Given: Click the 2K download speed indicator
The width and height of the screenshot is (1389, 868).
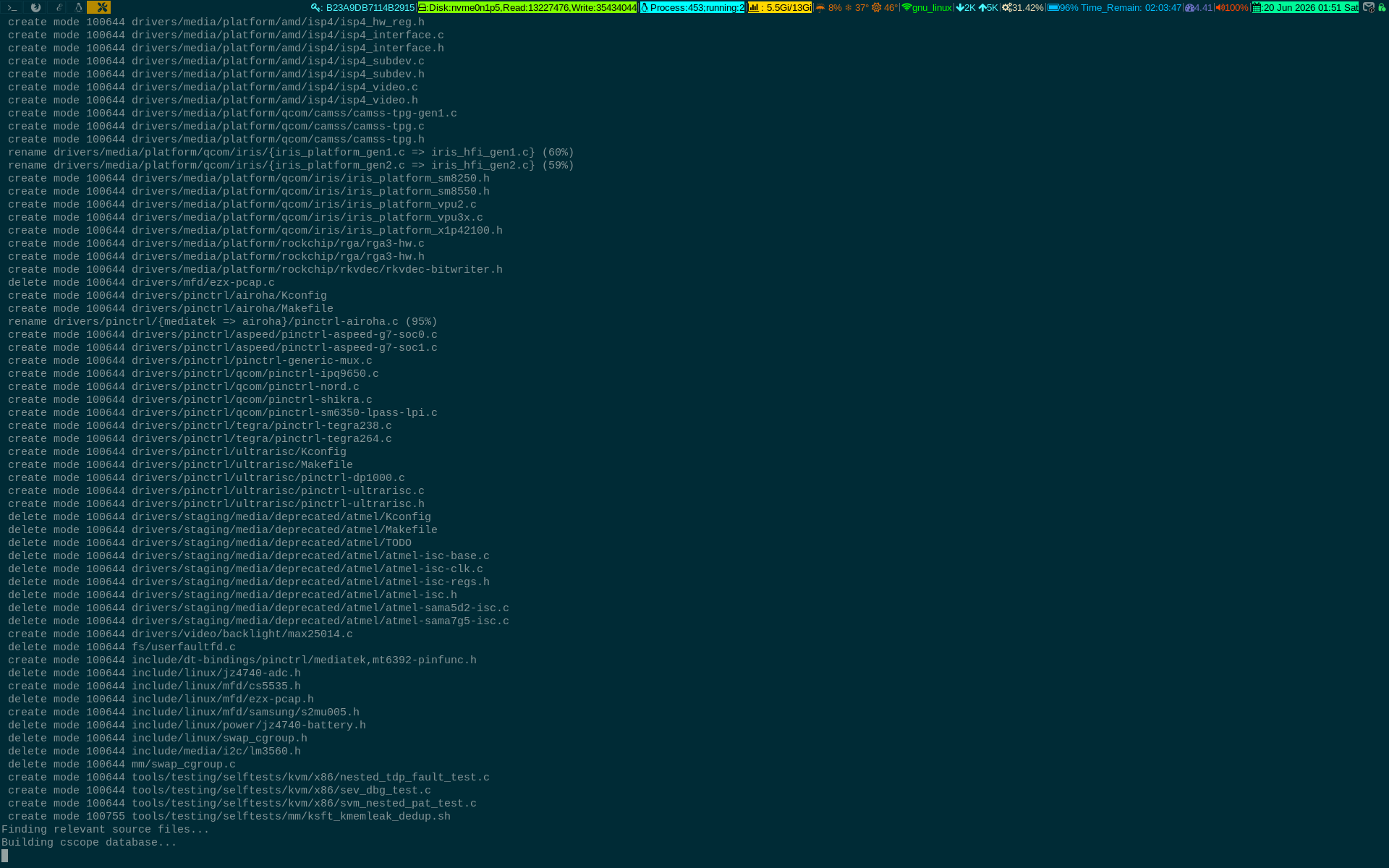Looking at the screenshot, I should pos(966,7).
